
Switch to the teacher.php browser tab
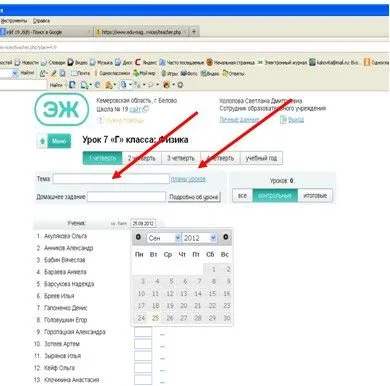[141, 32]
